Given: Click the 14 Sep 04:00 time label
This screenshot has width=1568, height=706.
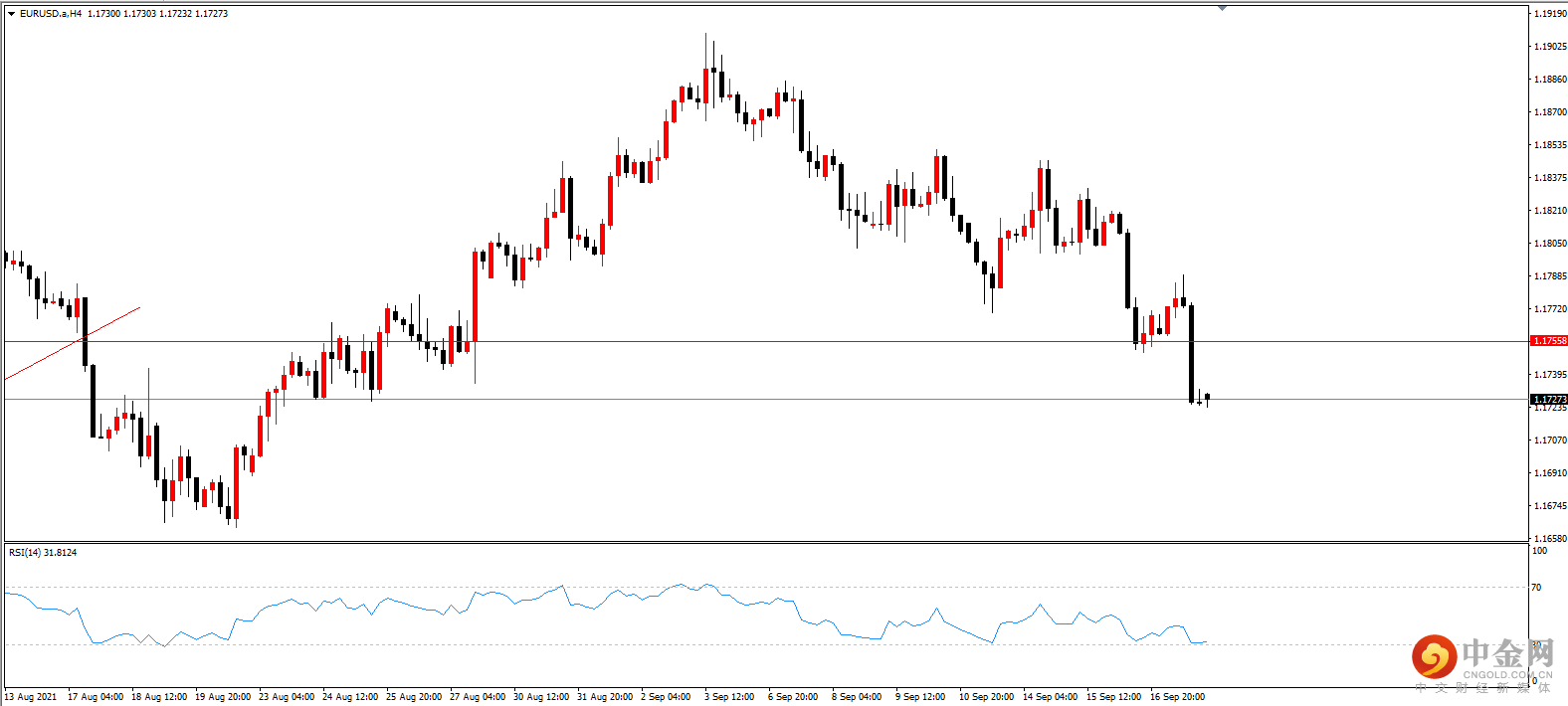Looking at the screenshot, I should click(x=1051, y=697).
